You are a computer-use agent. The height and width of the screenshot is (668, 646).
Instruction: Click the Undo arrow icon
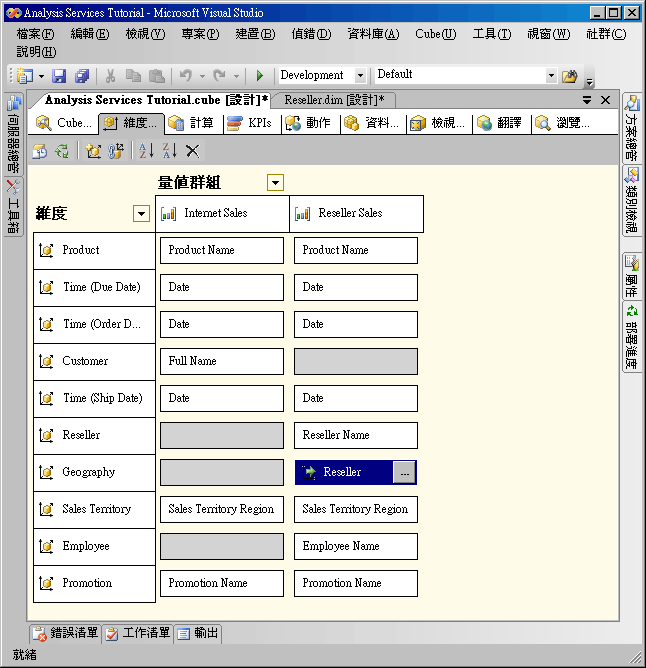(186, 76)
